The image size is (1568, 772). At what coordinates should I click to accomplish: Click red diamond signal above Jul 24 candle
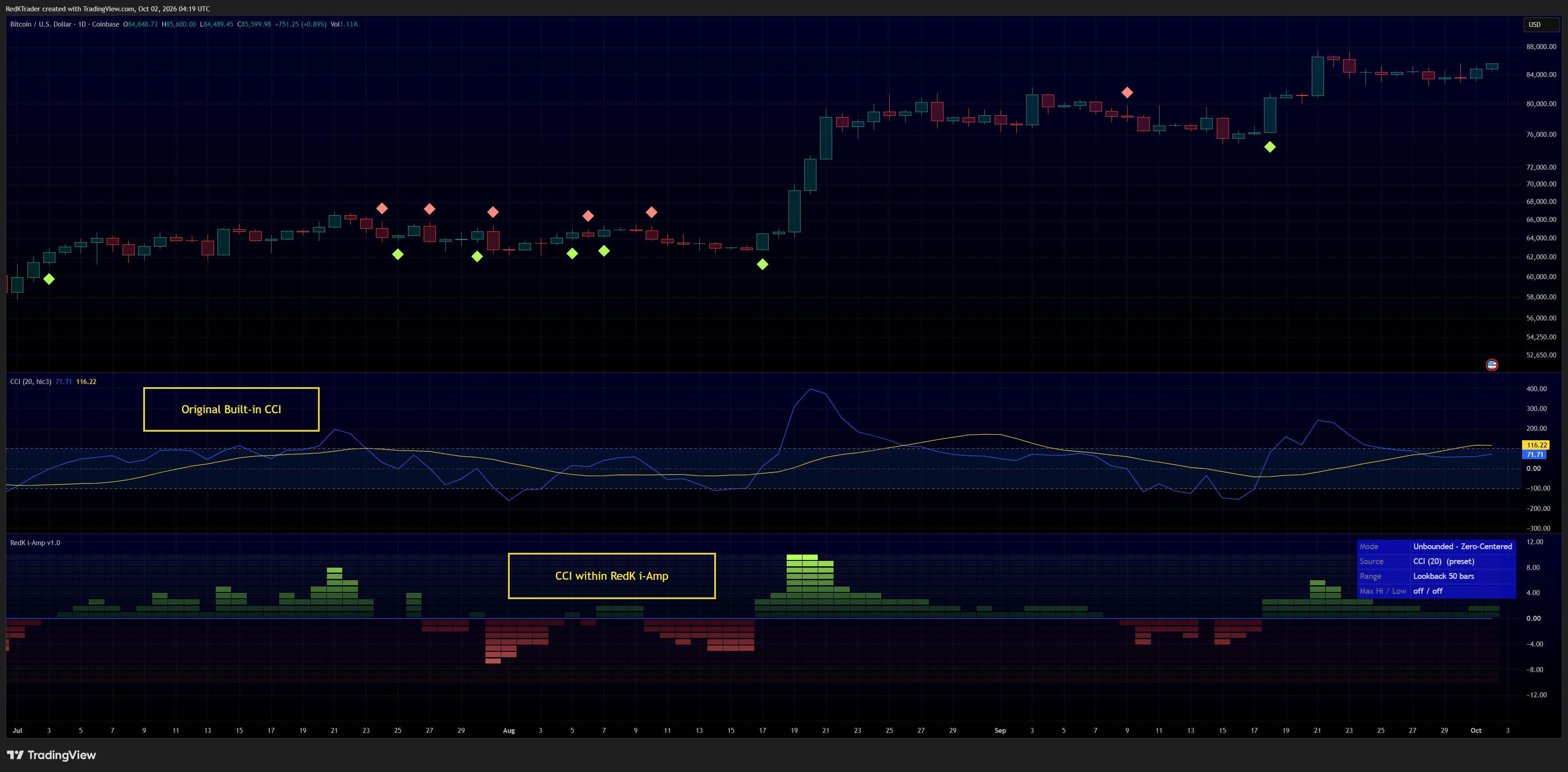point(382,208)
